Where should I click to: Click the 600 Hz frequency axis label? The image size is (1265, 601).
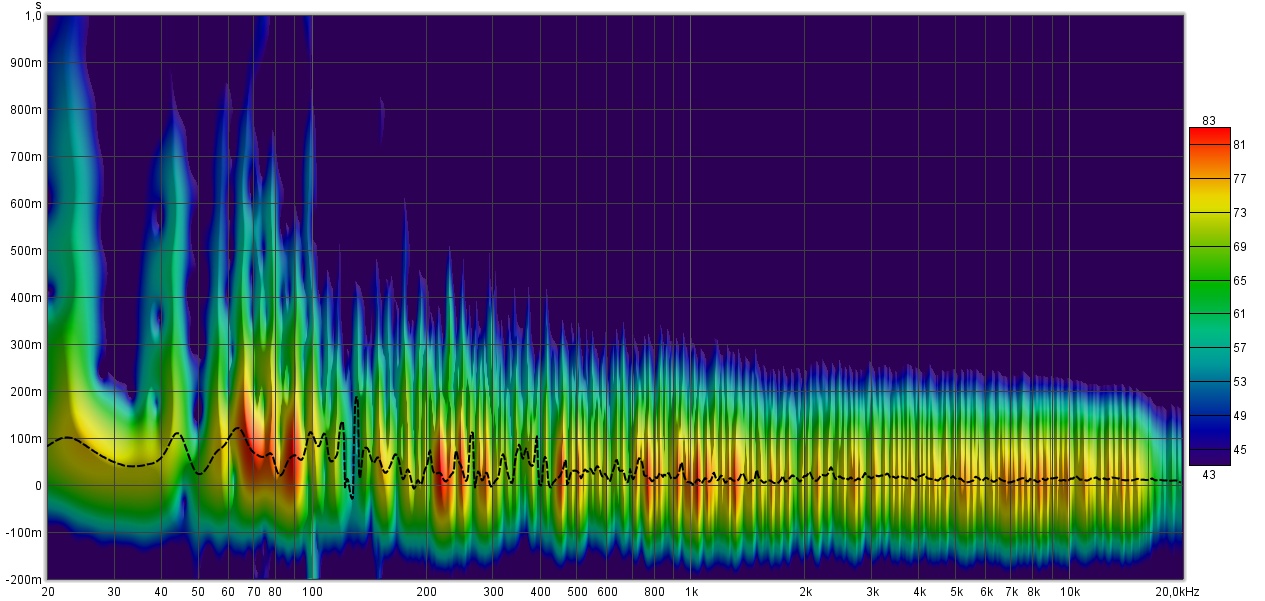(607, 592)
